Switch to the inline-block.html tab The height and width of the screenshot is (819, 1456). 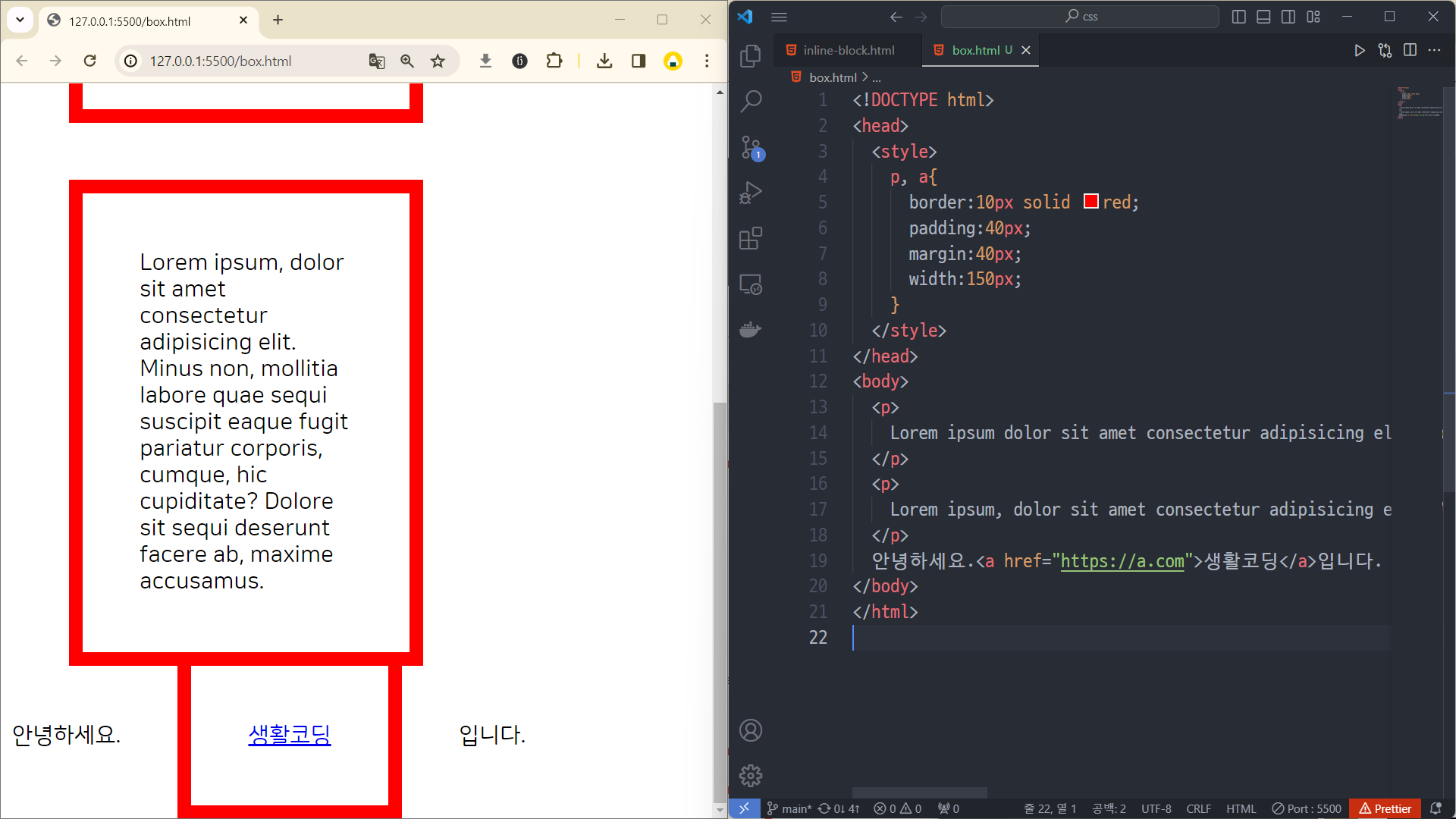(x=848, y=50)
